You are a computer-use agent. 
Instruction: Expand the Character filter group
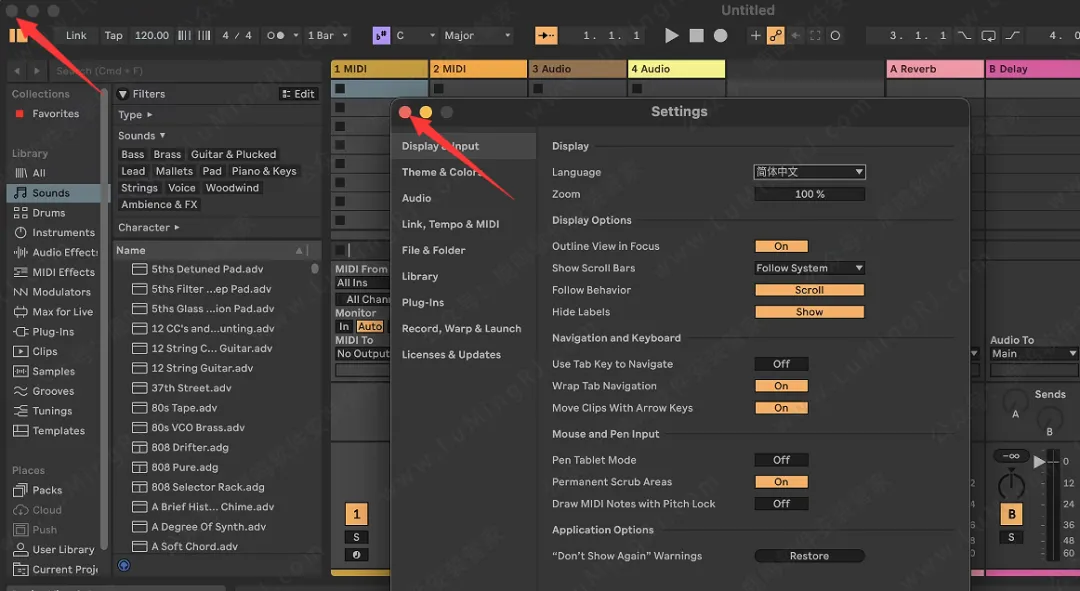149,228
